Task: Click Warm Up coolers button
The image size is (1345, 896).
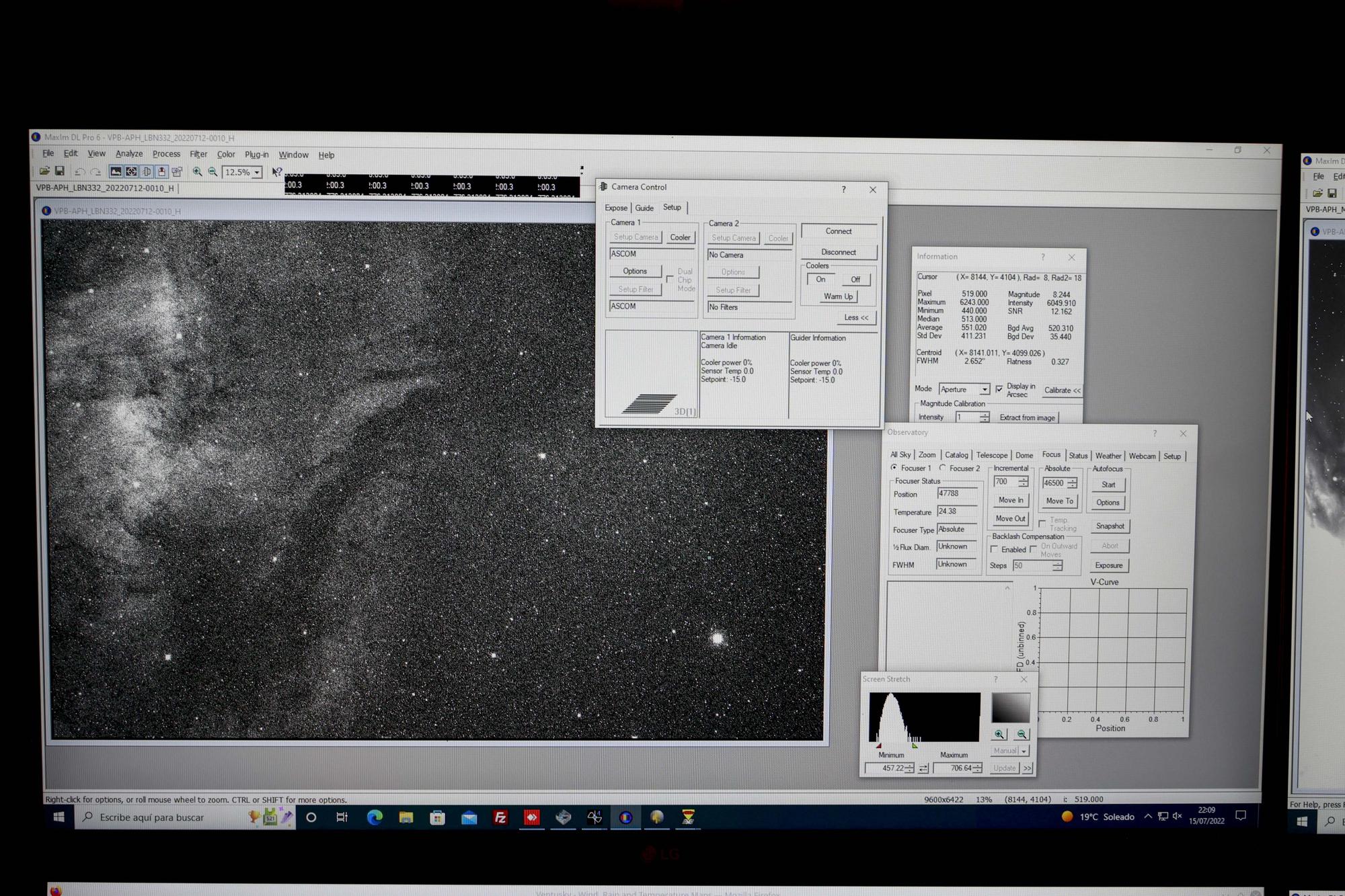Action: click(838, 296)
